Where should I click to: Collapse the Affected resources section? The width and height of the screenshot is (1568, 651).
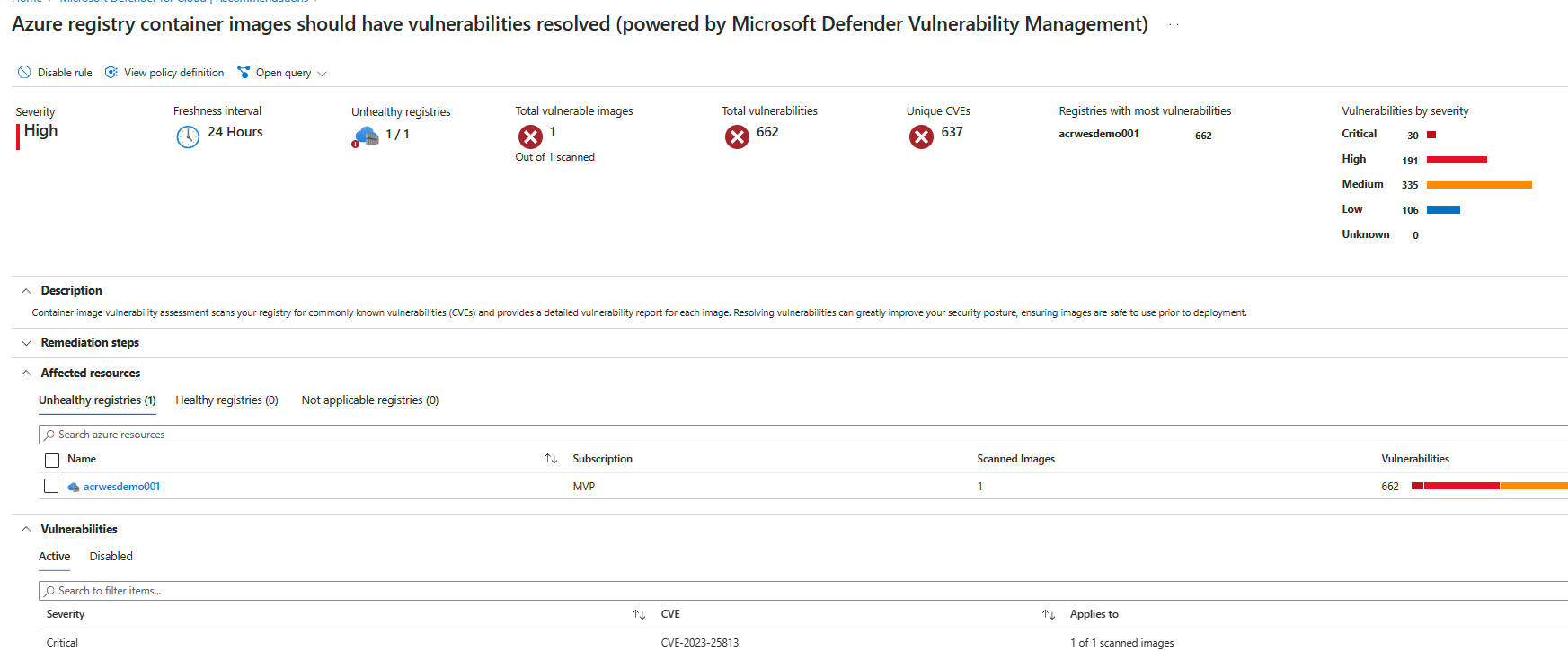(26, 374)
